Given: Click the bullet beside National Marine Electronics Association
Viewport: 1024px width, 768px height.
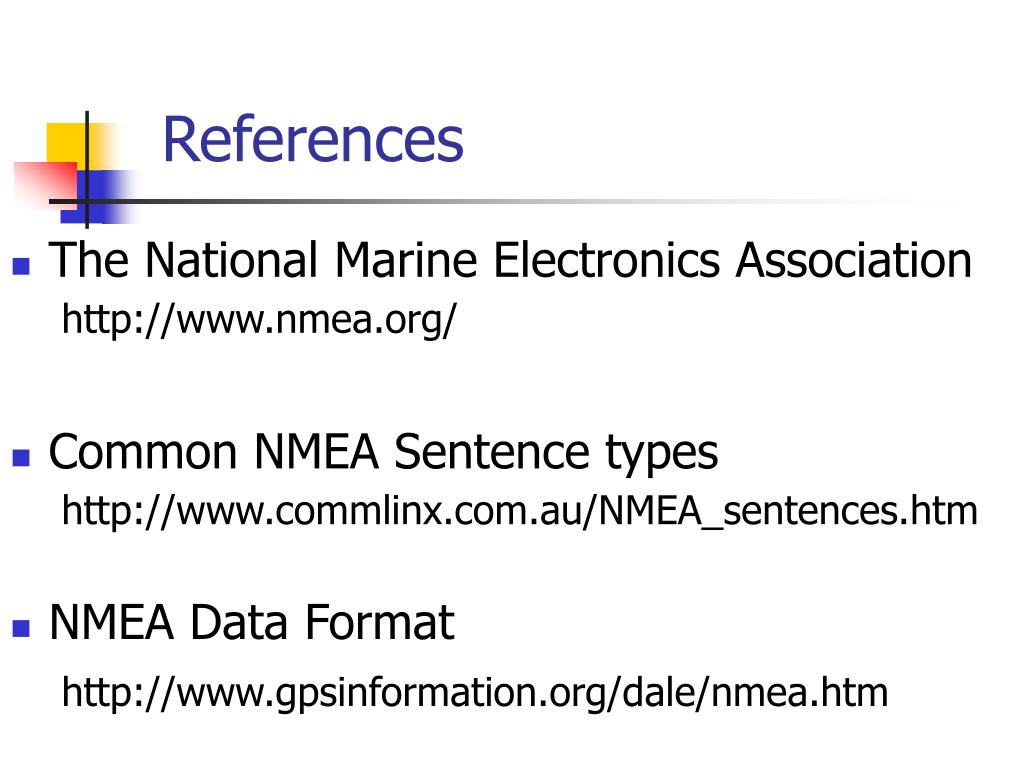Looking at the screenshot, I should pyautogui.click(x=20, y=267).
